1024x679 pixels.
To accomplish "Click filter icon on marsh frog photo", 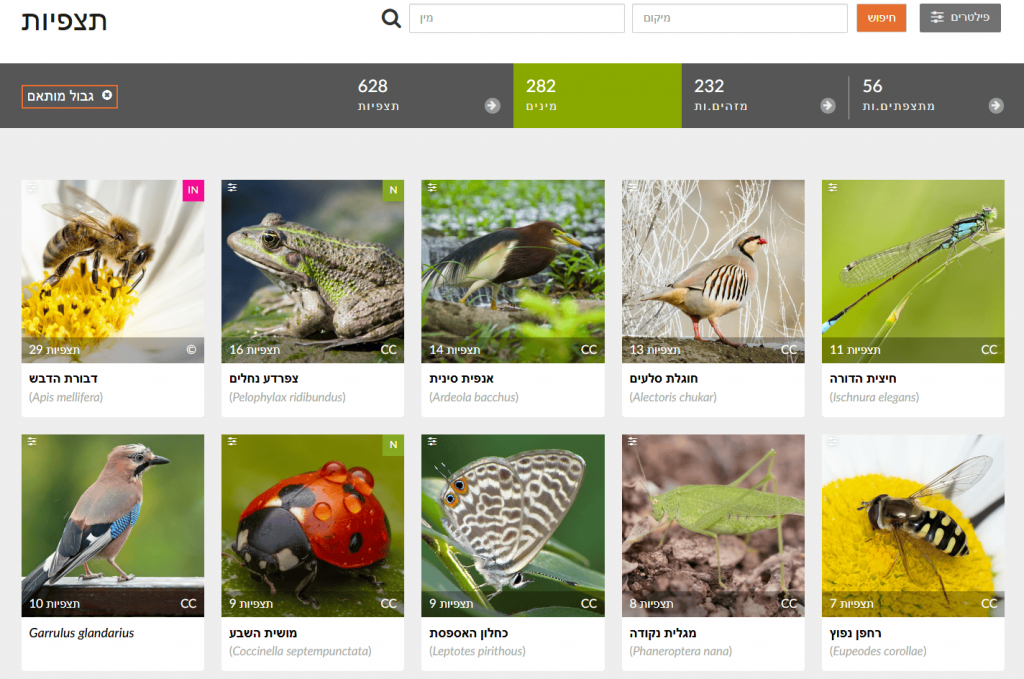I will (x=232, y=188).
